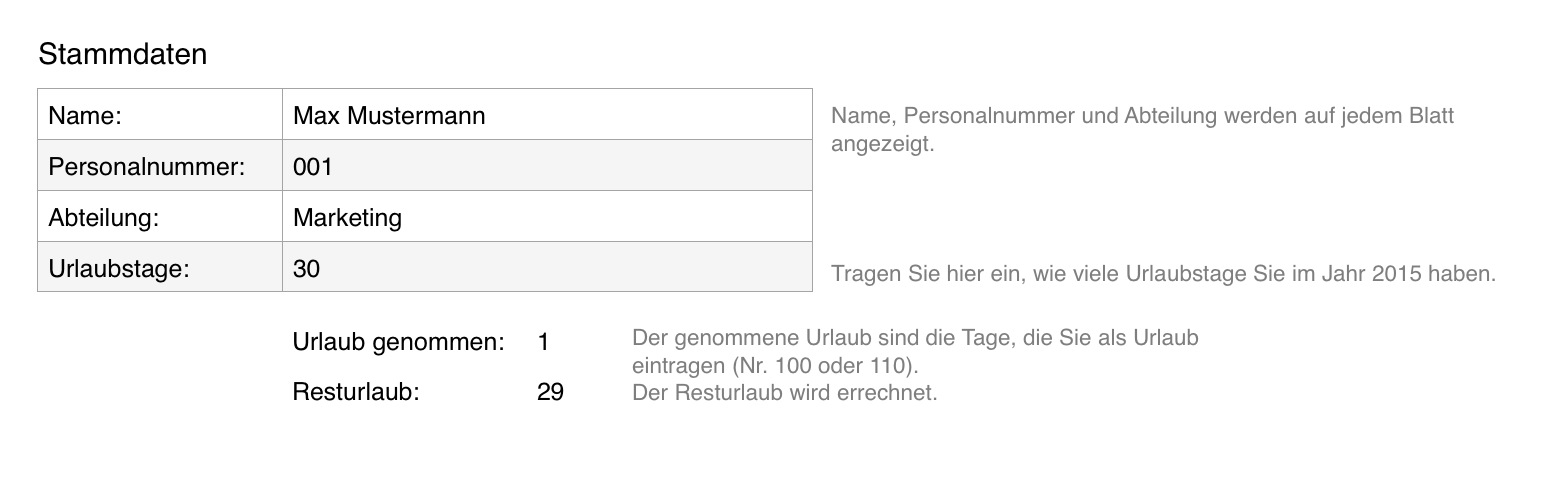The height and width of the screenshot is (488, 1542).
Task: Click the word angezeigt in the note
Action: click(882, 144)
